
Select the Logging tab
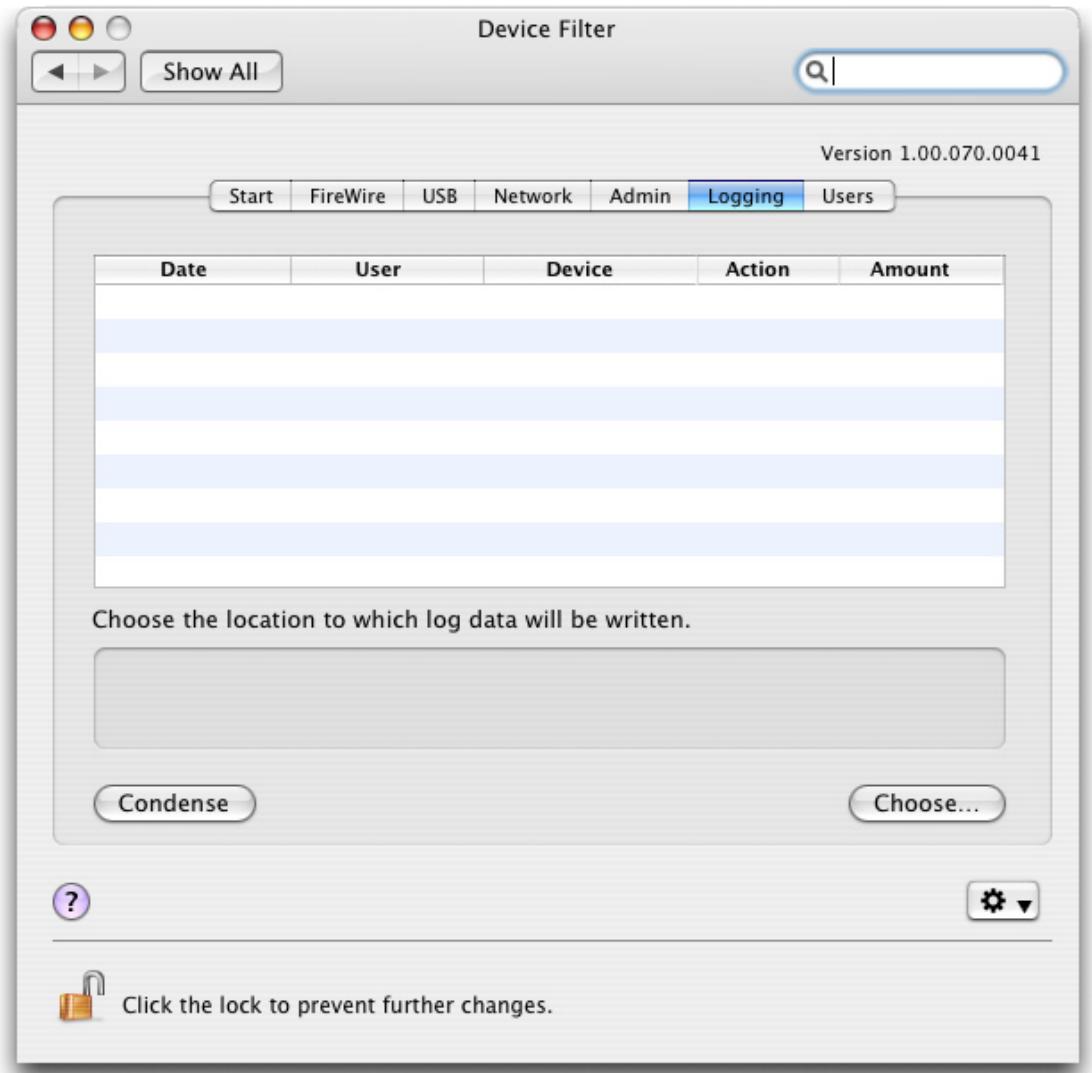pyautogui.click(x=746, y=196)
